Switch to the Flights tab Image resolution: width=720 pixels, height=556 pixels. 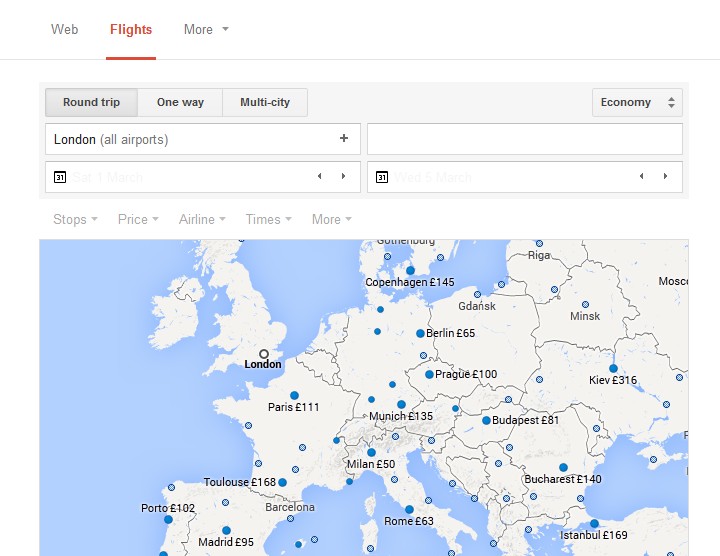coord(131,29)
